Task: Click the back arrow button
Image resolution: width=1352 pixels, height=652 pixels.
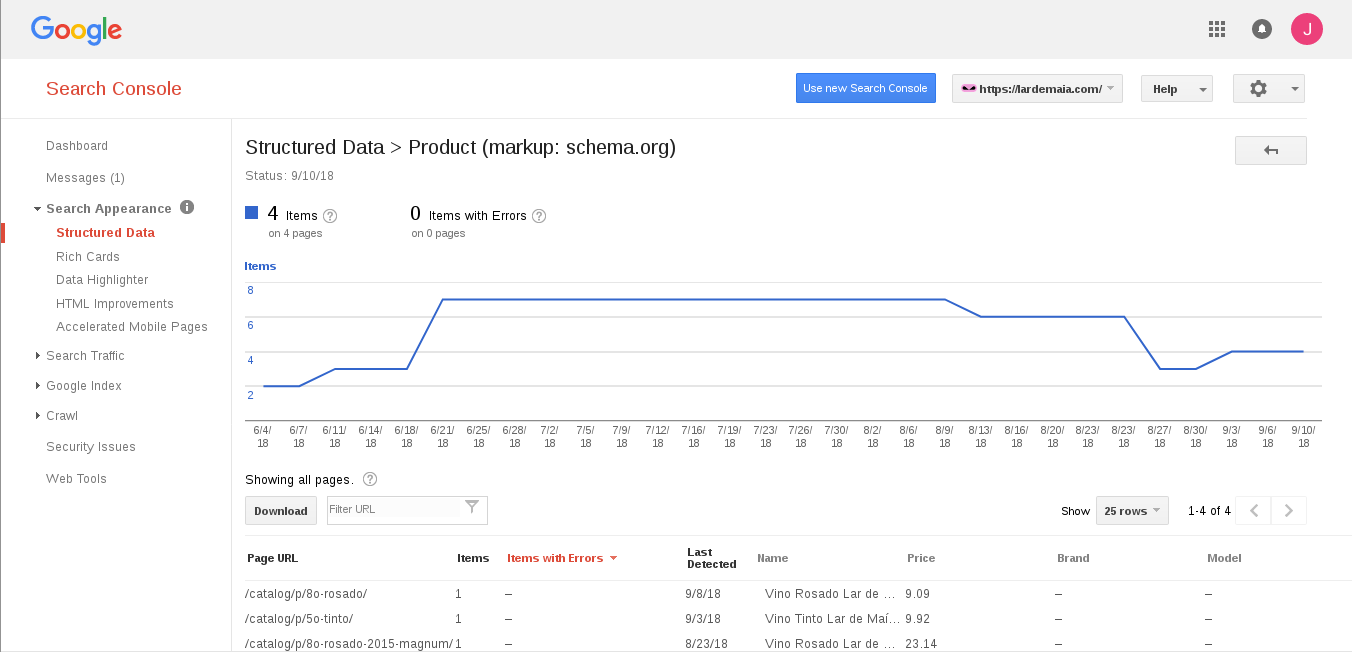Action: (x=1271, y=150)
